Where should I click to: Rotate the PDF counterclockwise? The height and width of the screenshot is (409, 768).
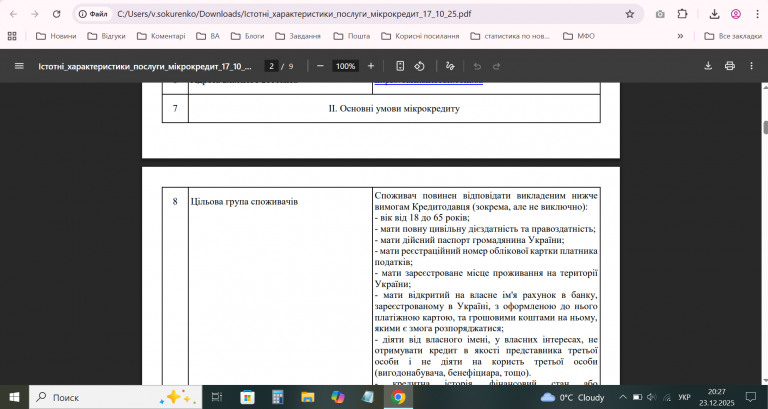(x=419, y=66)
